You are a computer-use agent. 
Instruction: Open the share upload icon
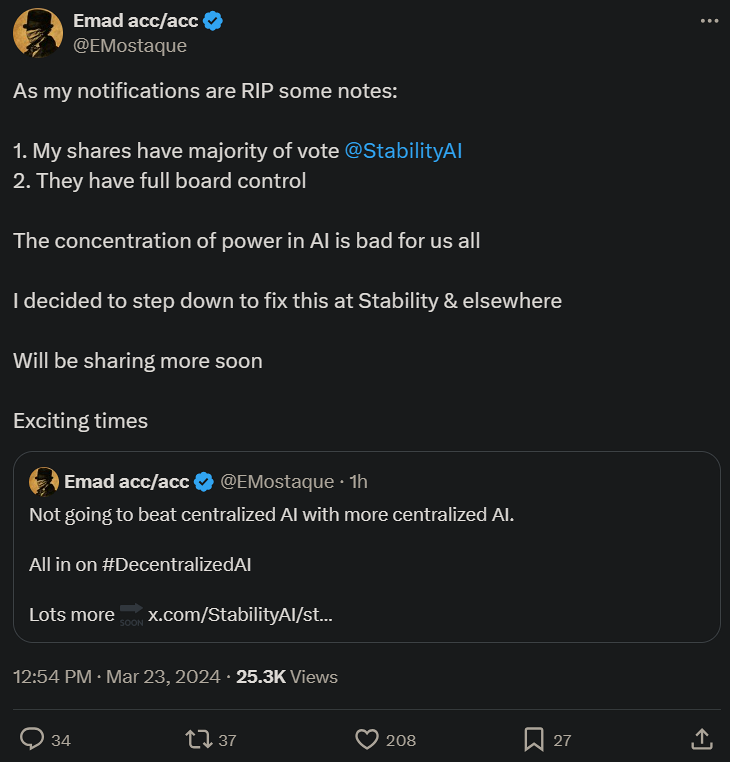click(x=702, y=739)
